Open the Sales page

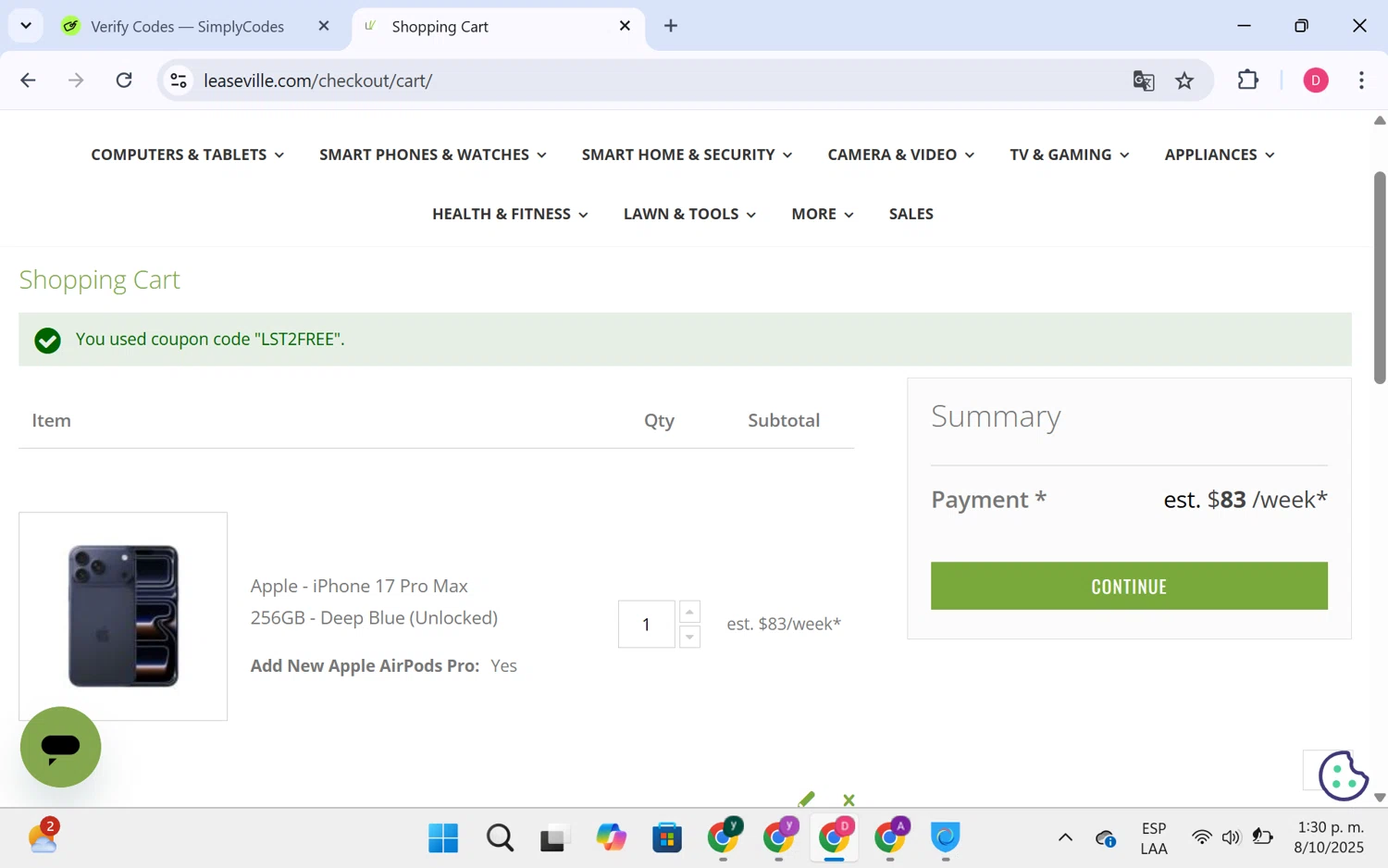(911, 214)
